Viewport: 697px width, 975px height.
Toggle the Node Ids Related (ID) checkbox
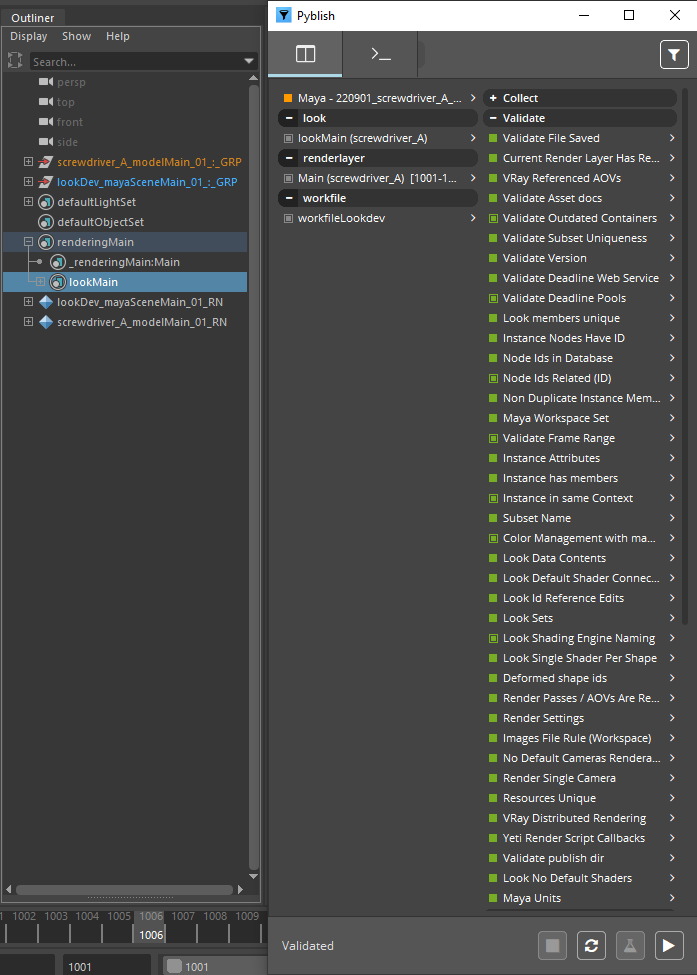(x=493, y=378)
